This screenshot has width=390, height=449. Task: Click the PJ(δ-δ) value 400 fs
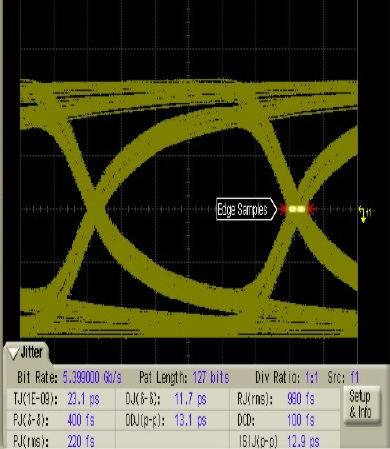tap(81, 420)
